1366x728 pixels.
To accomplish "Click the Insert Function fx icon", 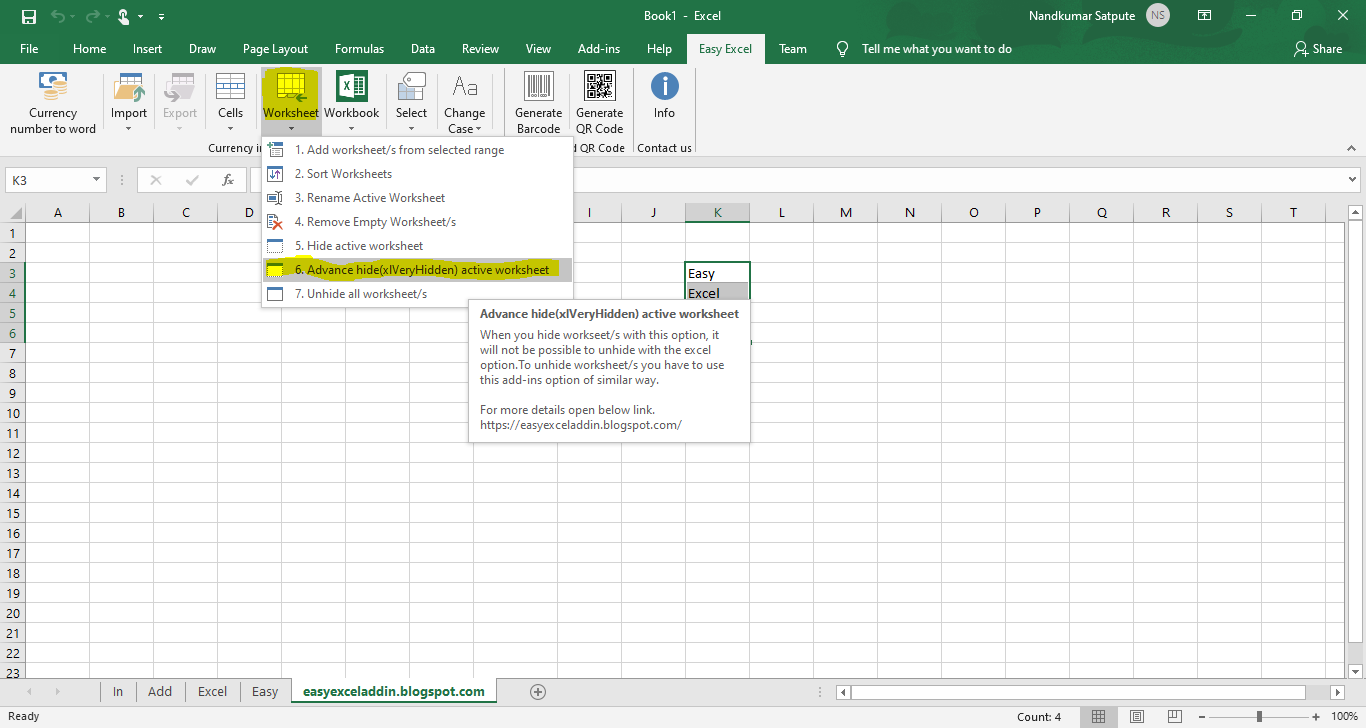I will [228, 180].
